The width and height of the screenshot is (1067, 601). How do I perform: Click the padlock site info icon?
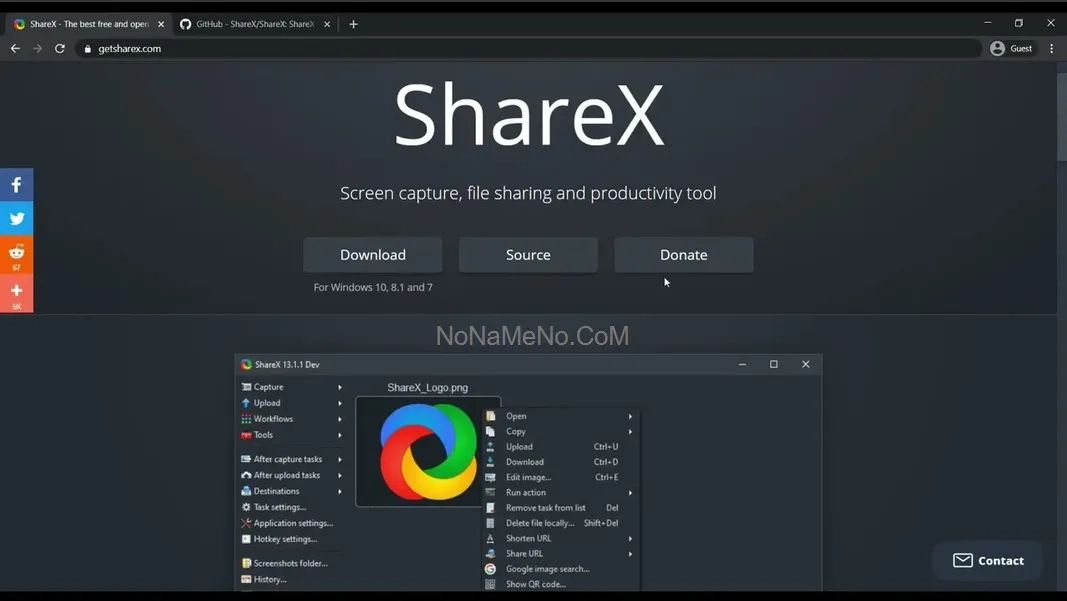(x=88, y=49)
